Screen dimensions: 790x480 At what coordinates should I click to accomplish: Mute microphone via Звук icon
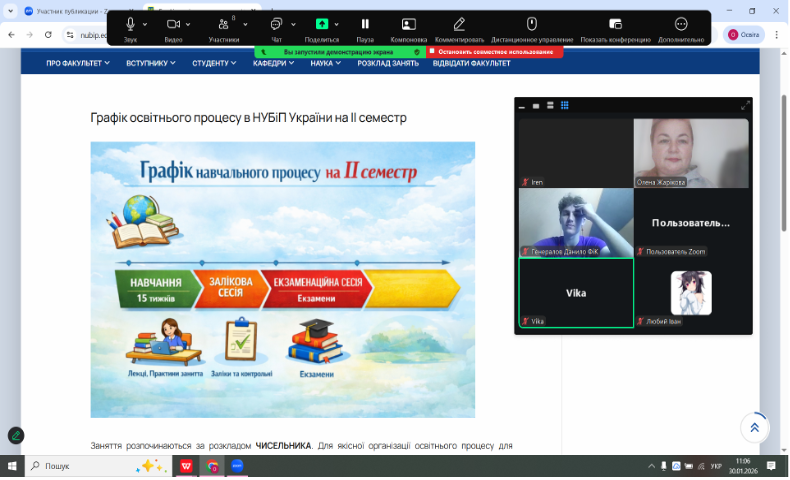coord(130,24)
